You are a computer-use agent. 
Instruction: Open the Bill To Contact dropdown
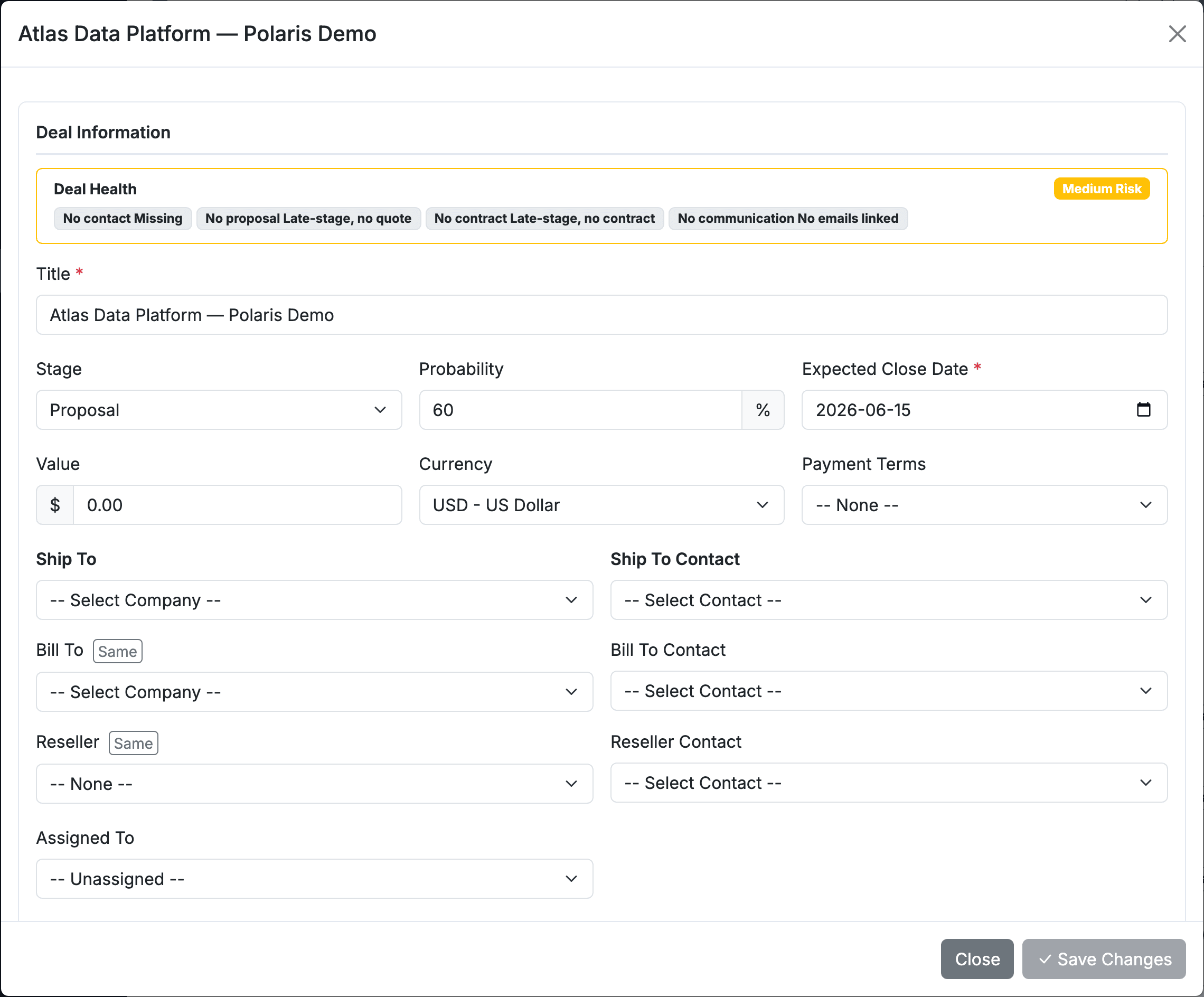click(x=889, y=691)
